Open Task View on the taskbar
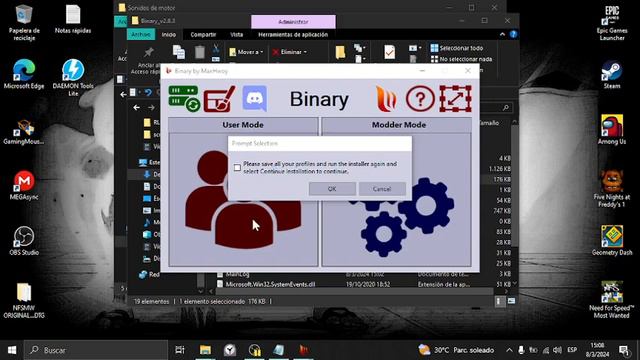The width and height of the screenshot is (640, 360). coord(180,350)
